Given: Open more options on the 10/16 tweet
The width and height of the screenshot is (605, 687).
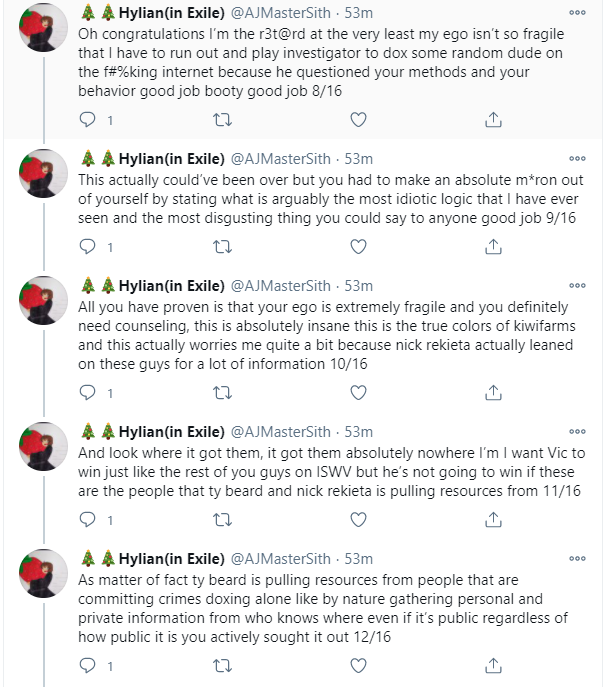Looking at the screenshot, I should point(577,286).
